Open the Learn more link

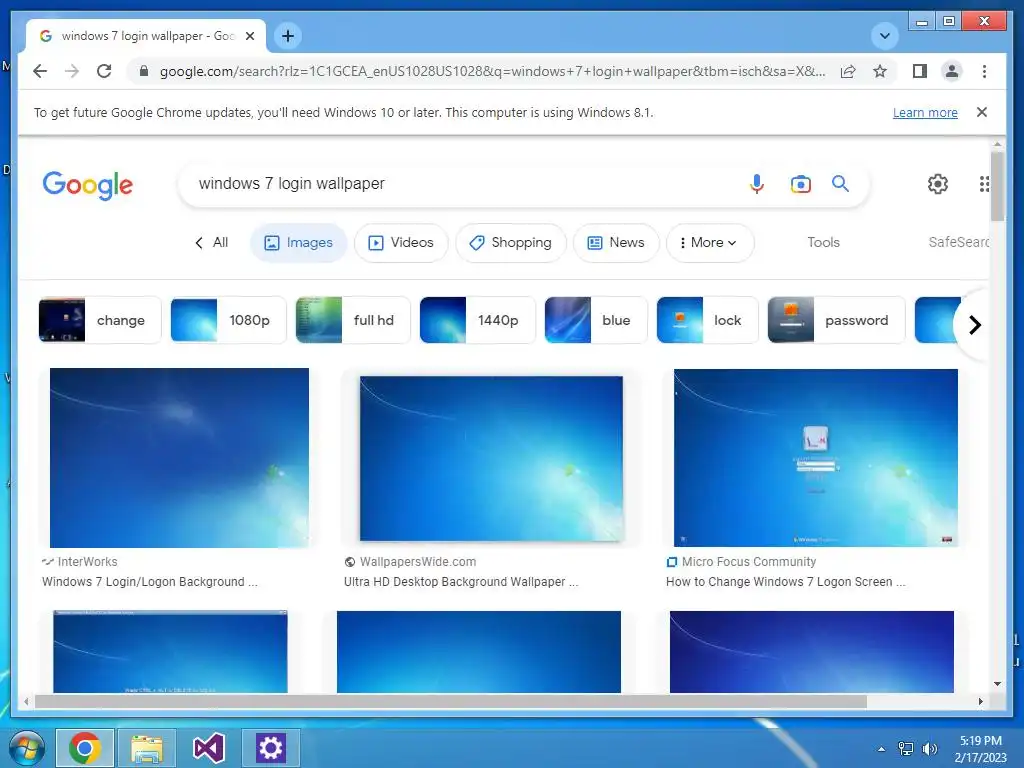click(925, 112)
